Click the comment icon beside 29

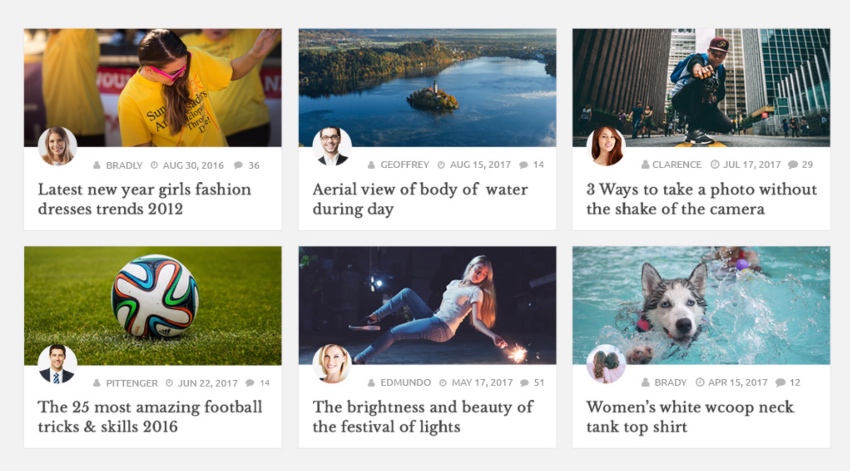[793, 165]
